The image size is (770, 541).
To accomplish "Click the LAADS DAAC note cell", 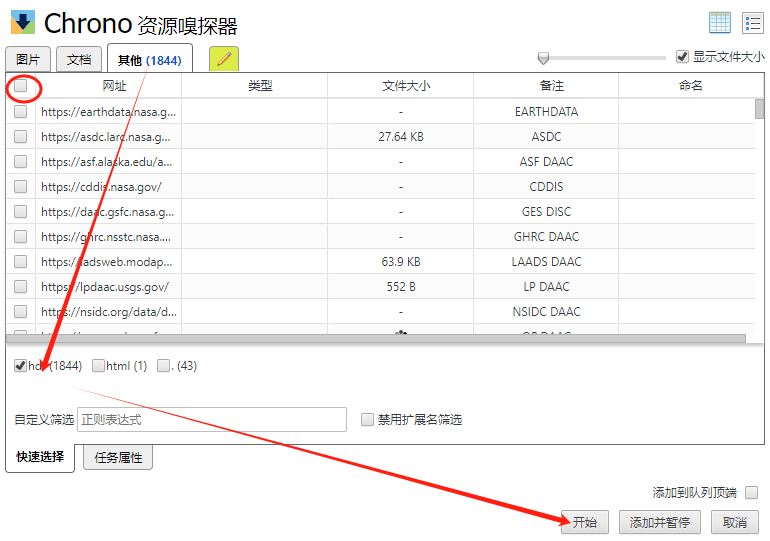I will [546, 262].
